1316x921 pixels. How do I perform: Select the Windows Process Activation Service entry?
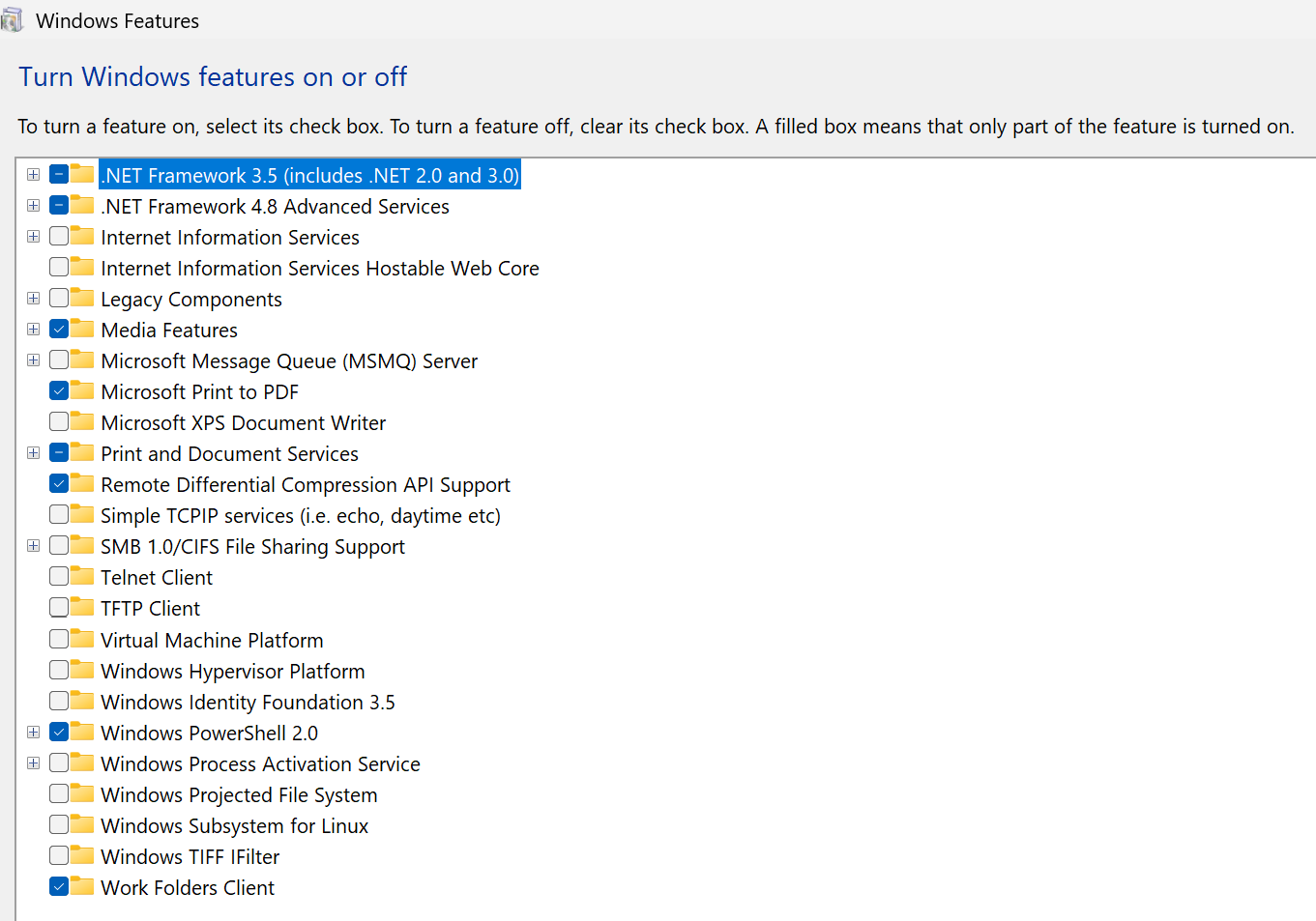tap(258, 763)
